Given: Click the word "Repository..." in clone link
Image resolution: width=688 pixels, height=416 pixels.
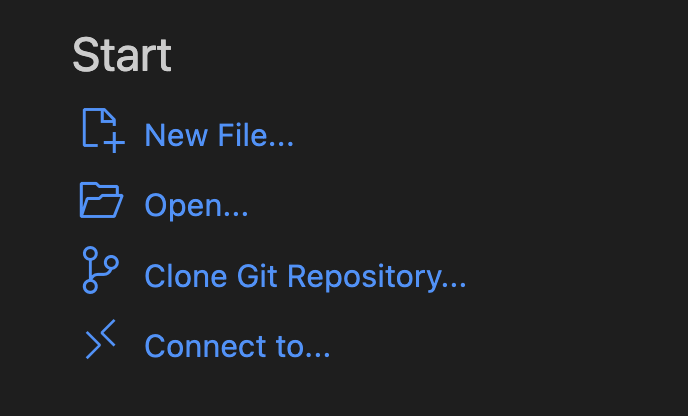Looking at the screenshot, I should 377,277.
